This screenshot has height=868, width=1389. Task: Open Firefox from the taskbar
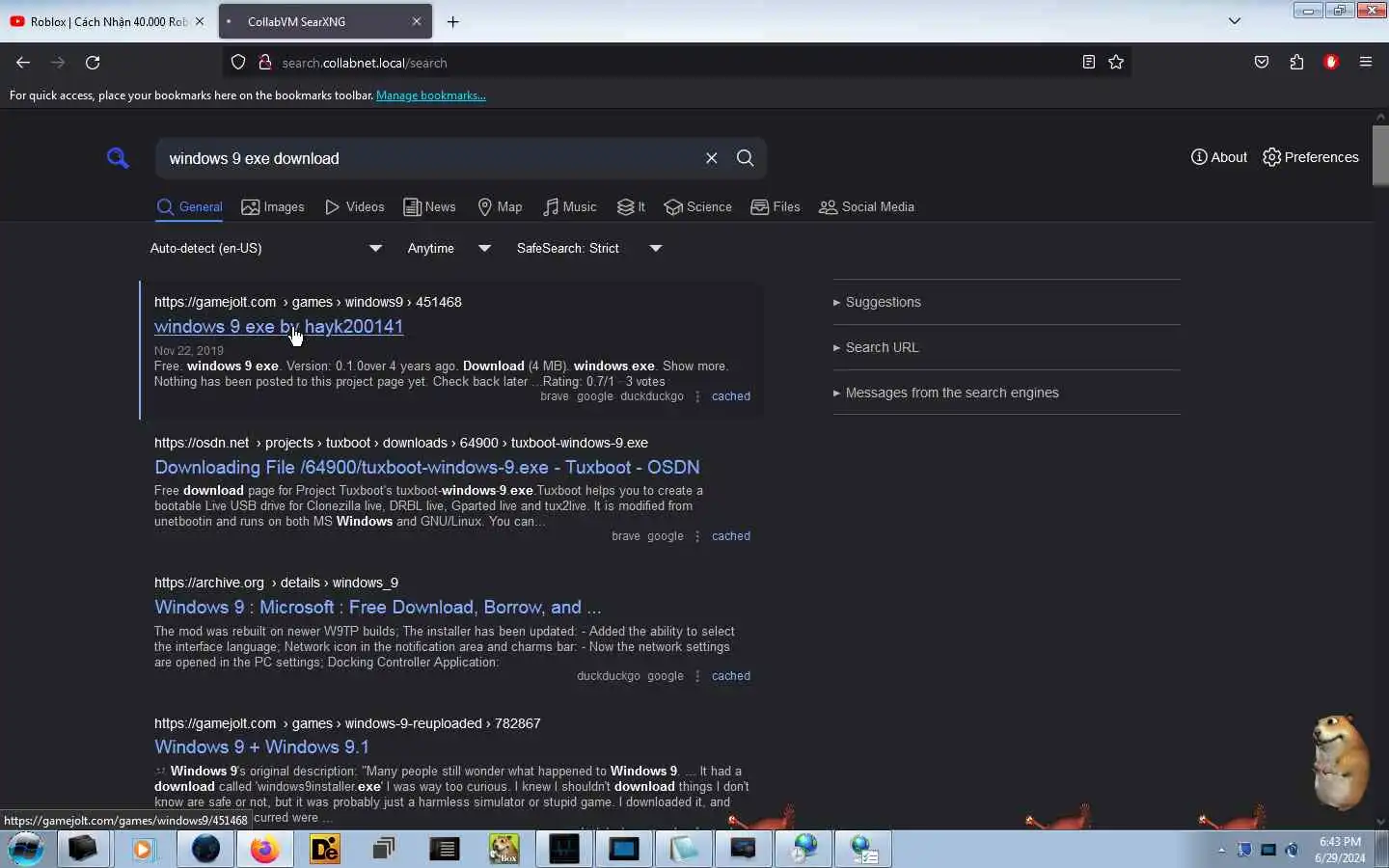click(x=264, y=849)
